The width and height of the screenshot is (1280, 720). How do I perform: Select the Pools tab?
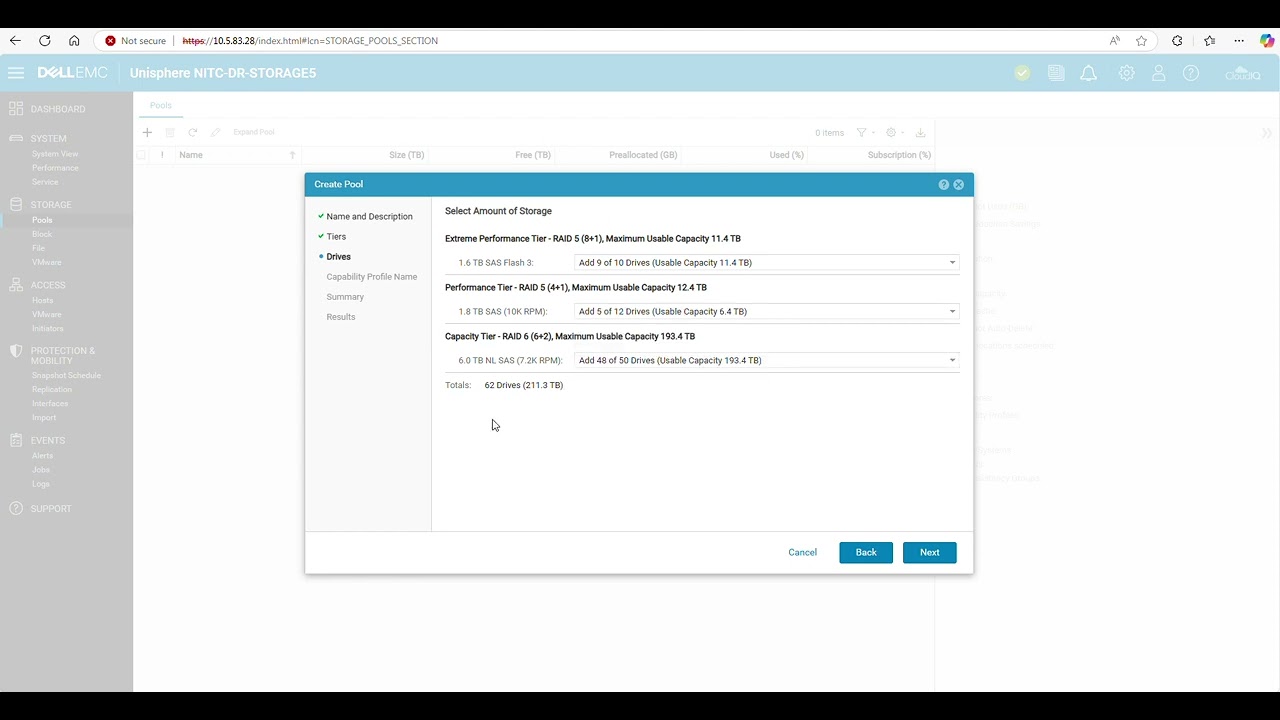(161, 105)
